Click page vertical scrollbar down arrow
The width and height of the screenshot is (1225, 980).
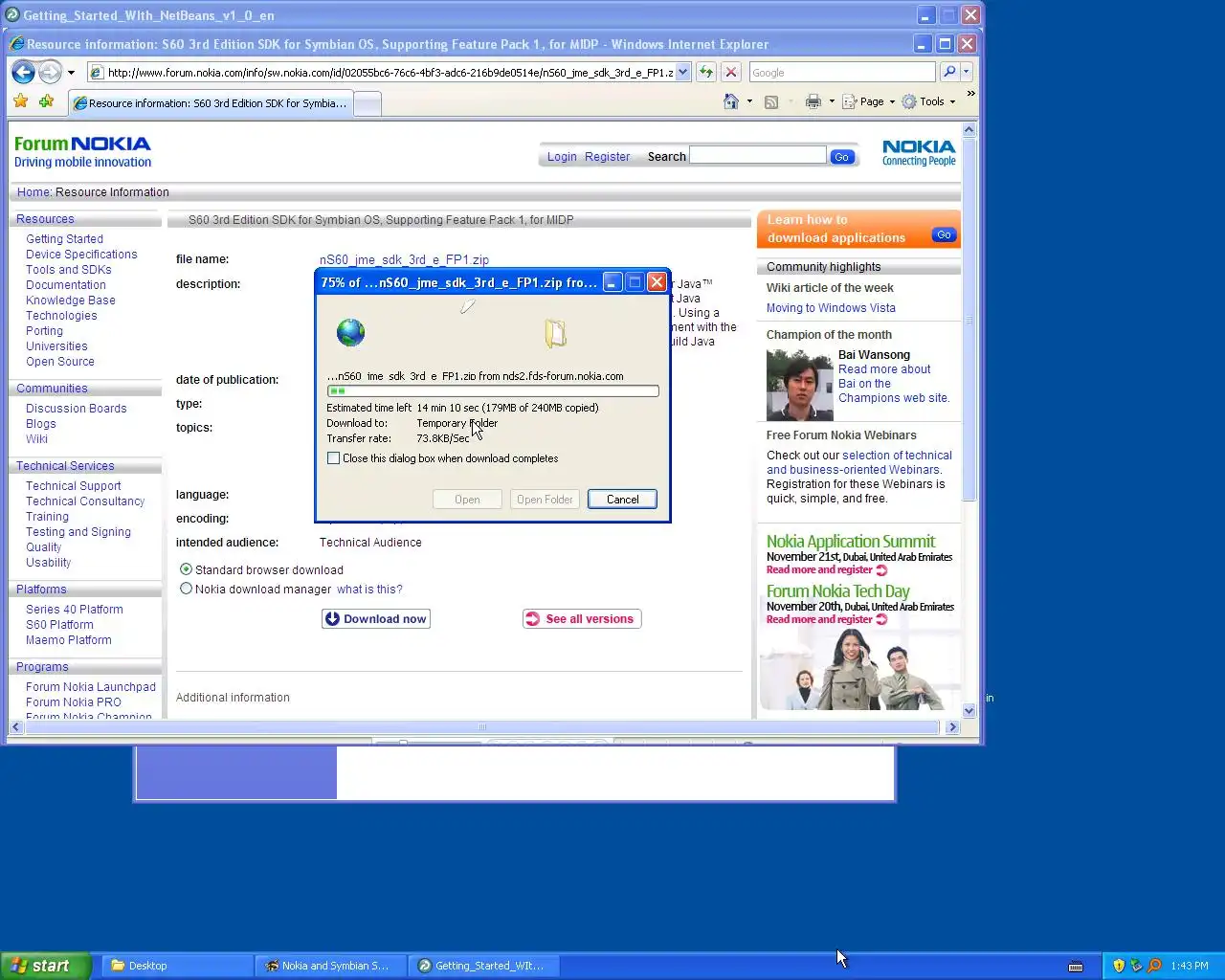click(x=969, y=711)
